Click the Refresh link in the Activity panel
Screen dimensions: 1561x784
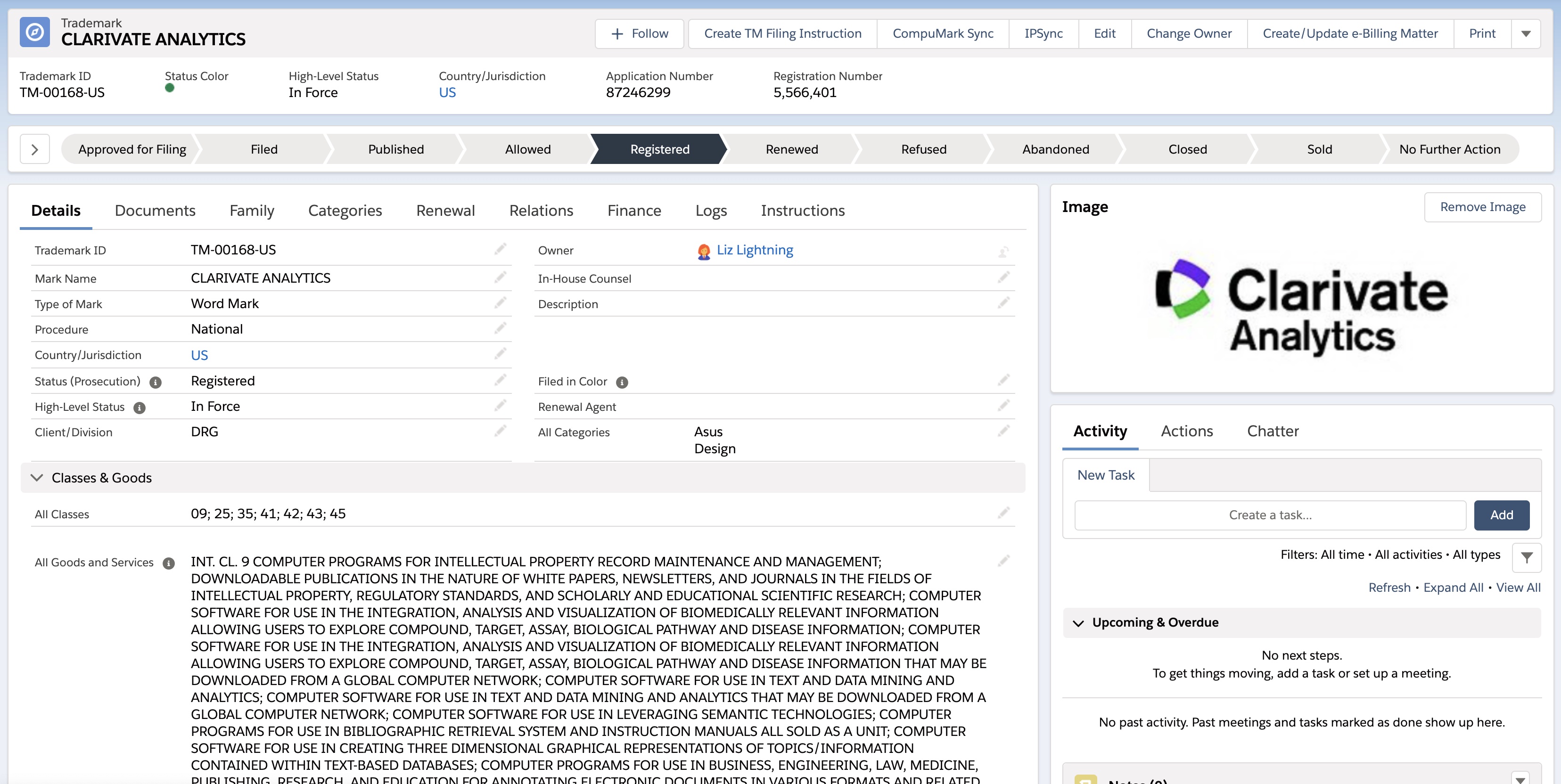(1389, 587)
